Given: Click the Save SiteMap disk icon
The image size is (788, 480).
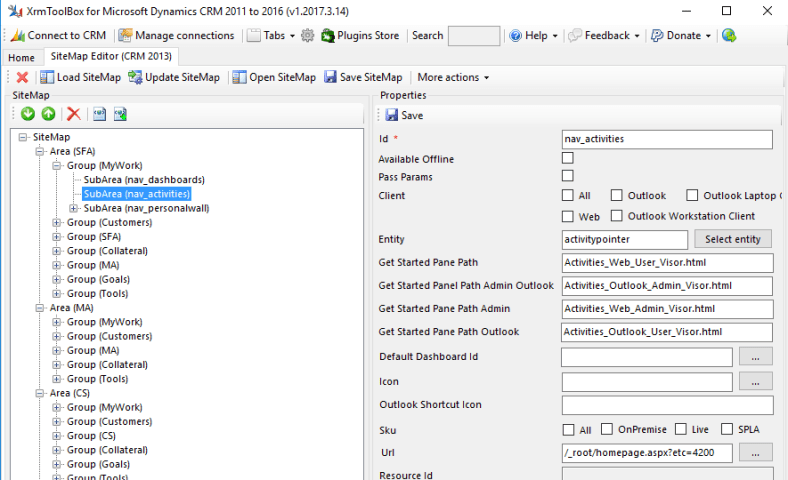Looking at the screenshot, I should 363,77.
